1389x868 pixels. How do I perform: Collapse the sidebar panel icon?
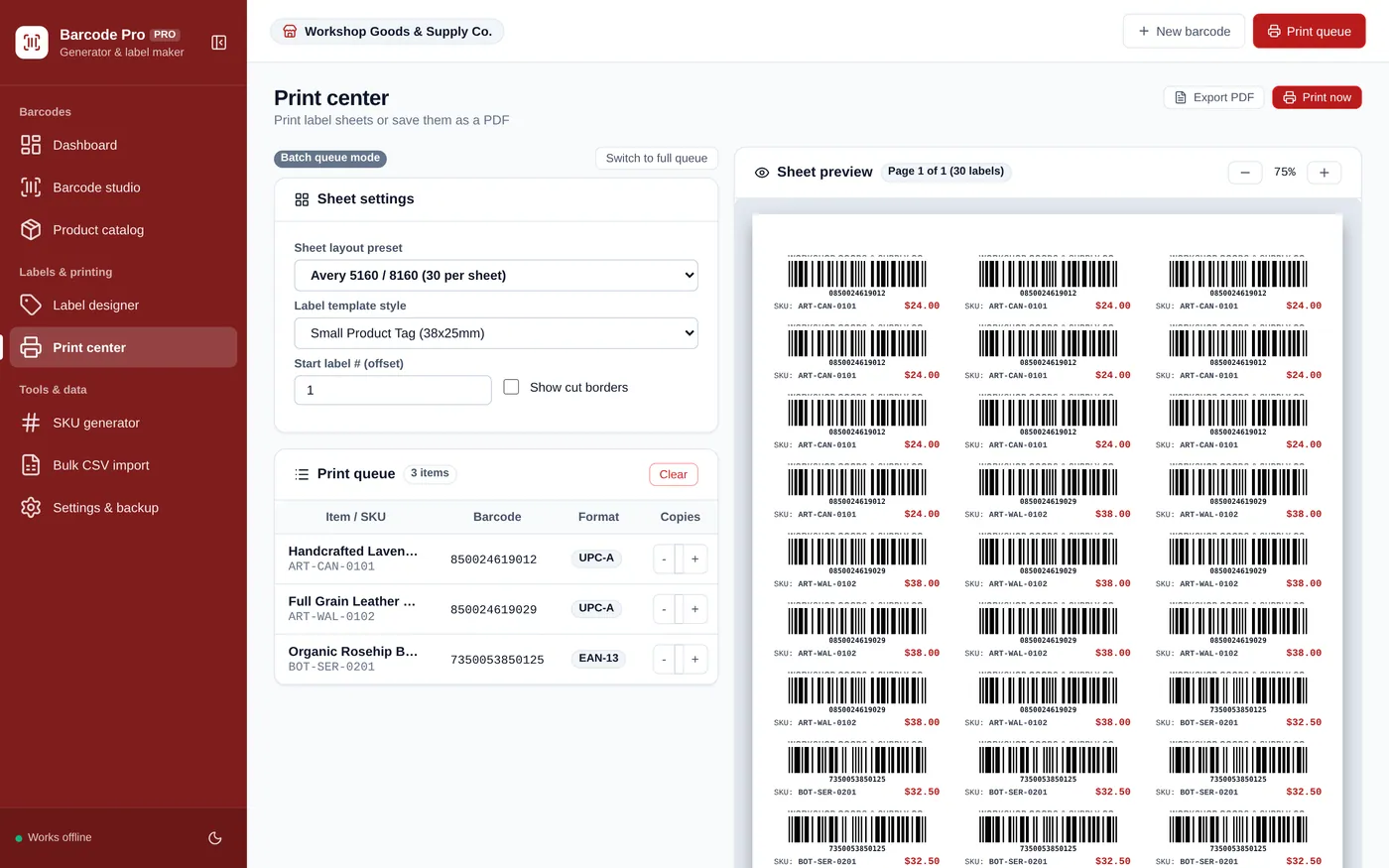coord(219,43)
